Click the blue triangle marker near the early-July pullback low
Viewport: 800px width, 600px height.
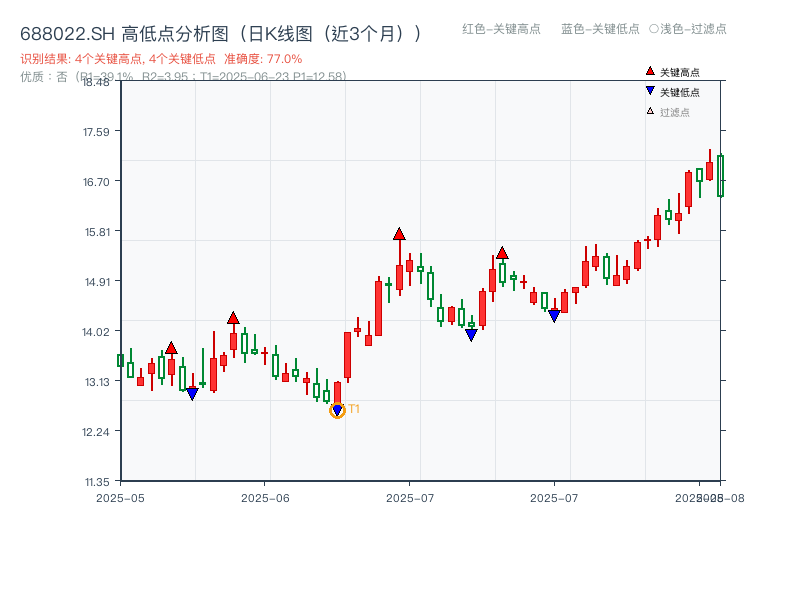tap(470, 333)
